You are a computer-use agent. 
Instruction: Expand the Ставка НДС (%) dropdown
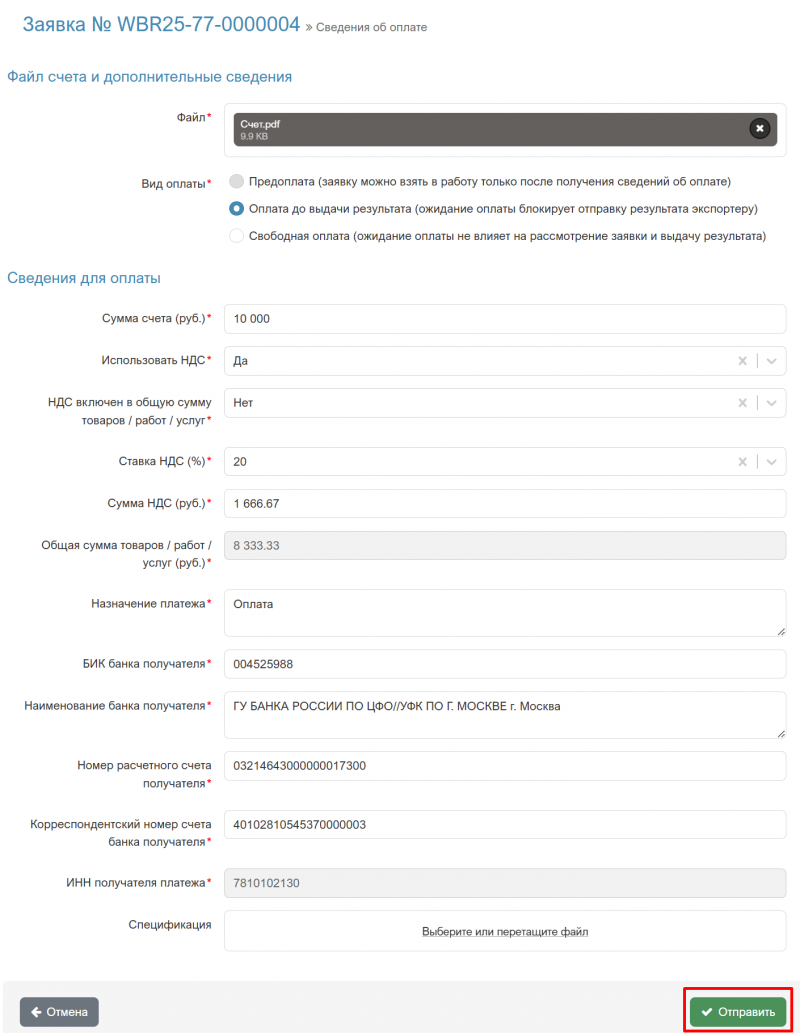click(771, 462)
